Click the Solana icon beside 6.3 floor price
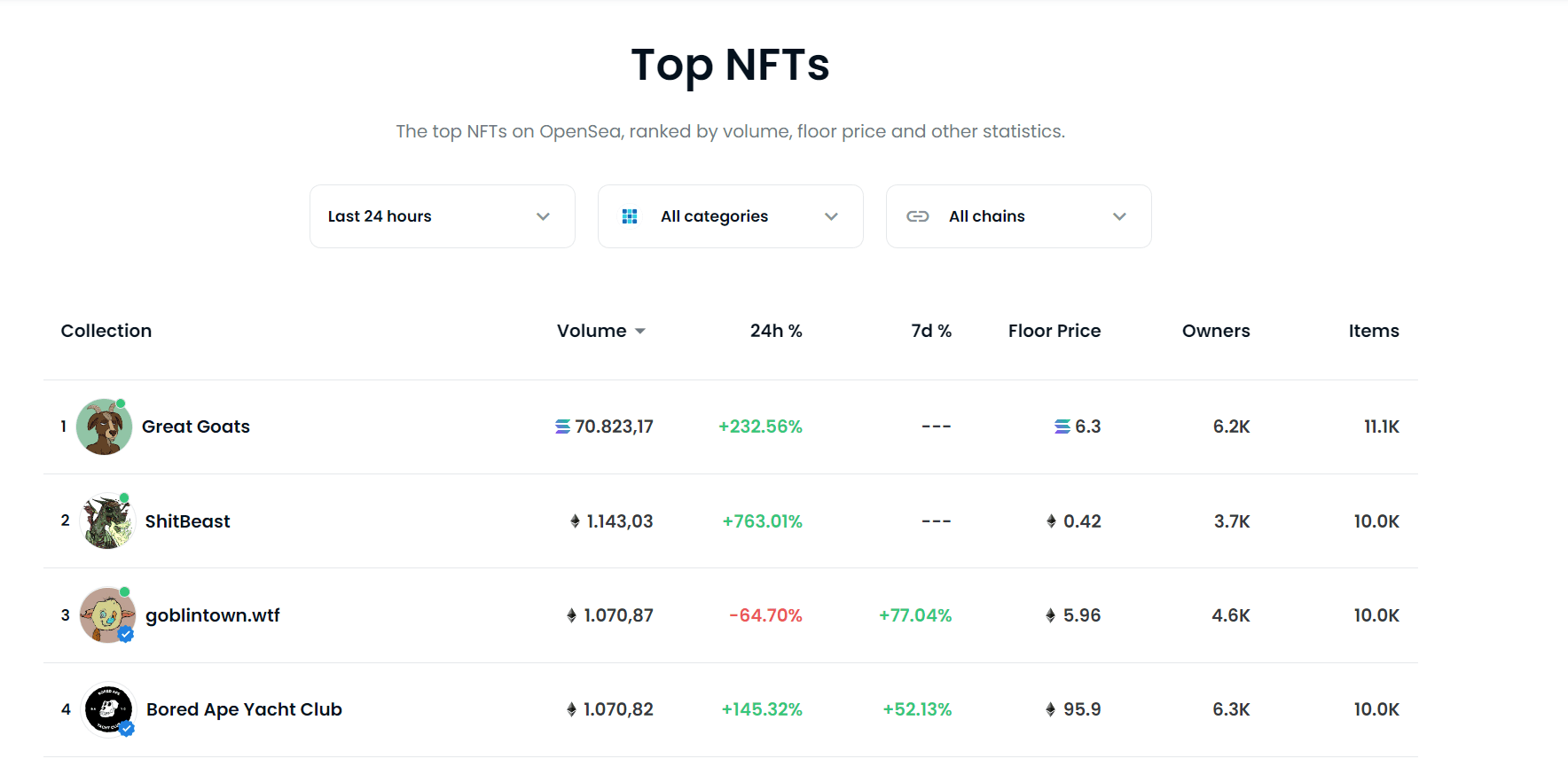This screenshot has height=759, width=1568. click(x=1062, y=427)
